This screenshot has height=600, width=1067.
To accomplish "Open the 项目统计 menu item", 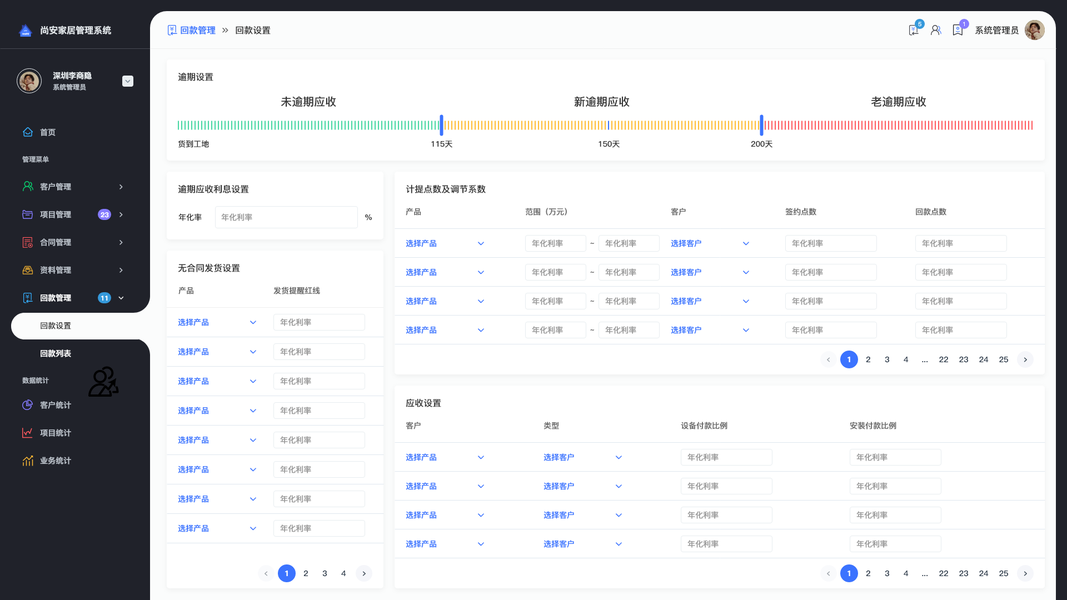I will pos(55,433).
